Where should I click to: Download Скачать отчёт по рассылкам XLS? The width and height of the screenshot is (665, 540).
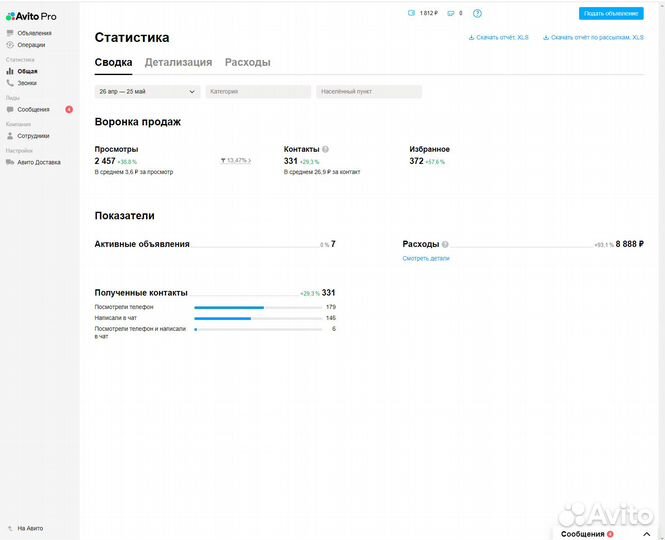[x=593, y=37]
